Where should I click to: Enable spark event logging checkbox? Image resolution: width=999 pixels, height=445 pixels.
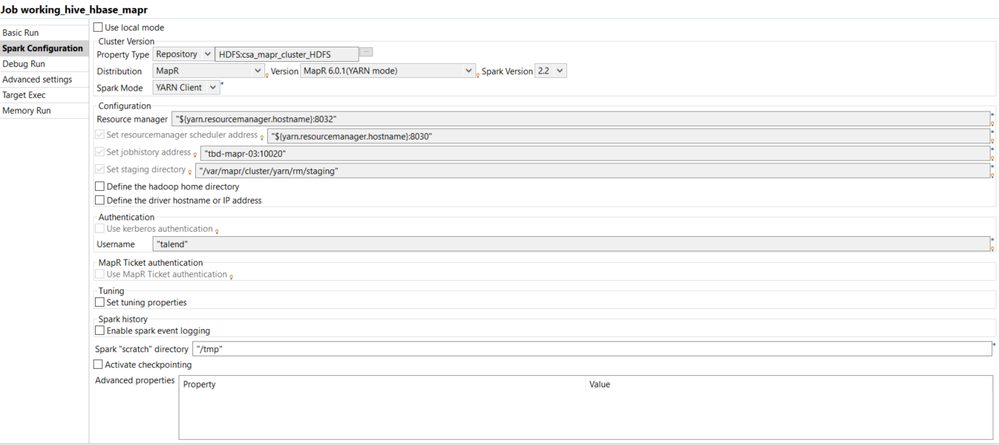(99, 331)
